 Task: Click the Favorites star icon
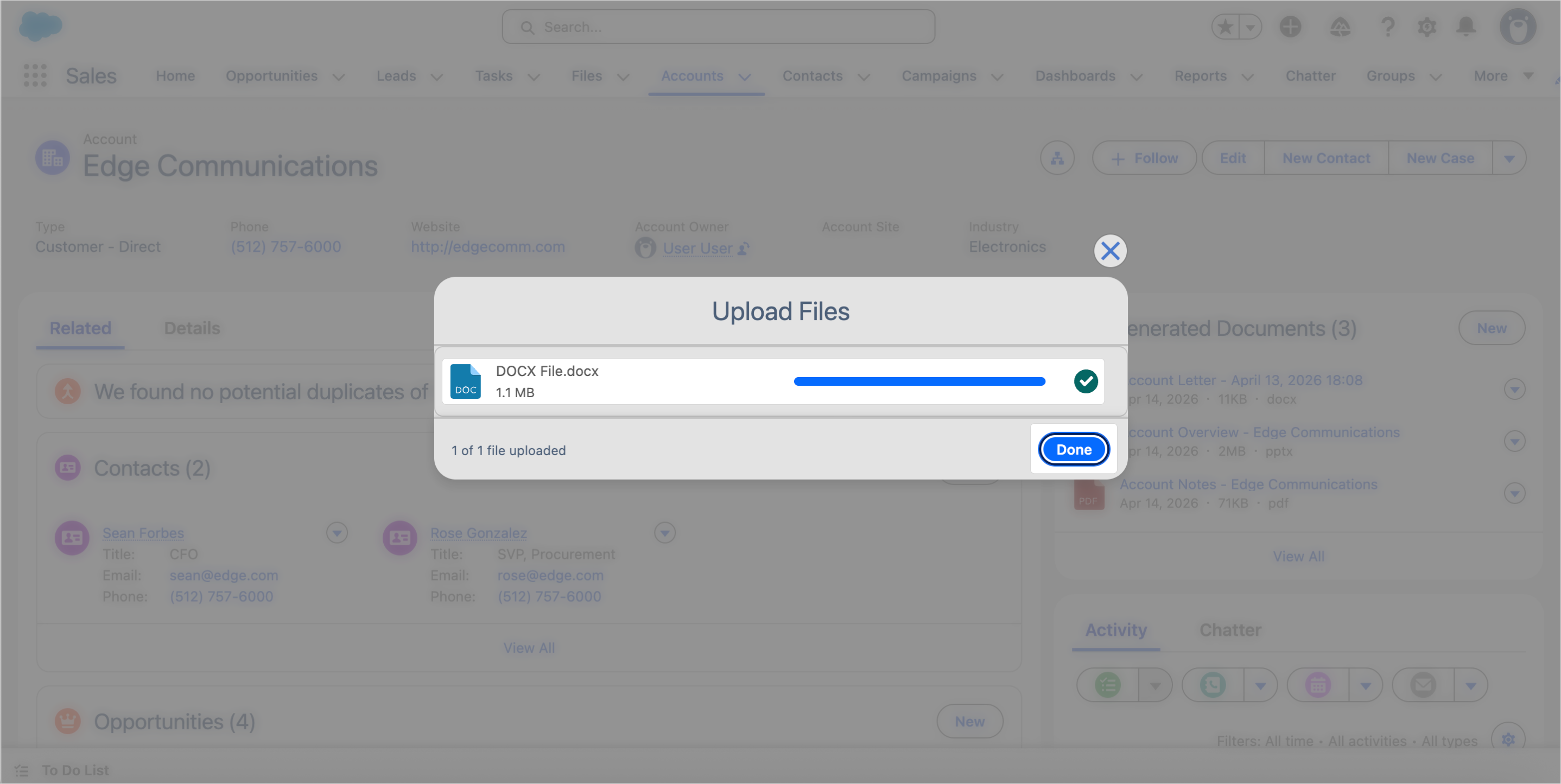coord(1225,27)
